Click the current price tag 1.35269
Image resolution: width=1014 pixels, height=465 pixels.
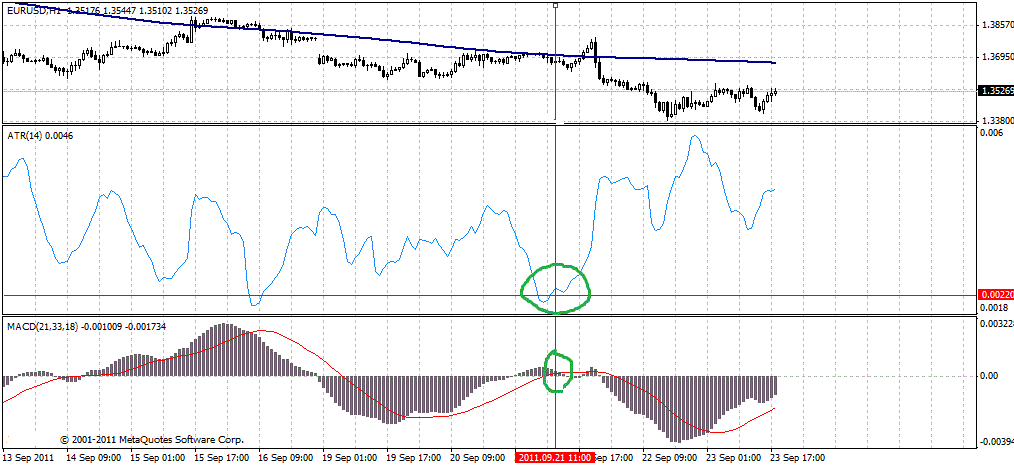996,91
